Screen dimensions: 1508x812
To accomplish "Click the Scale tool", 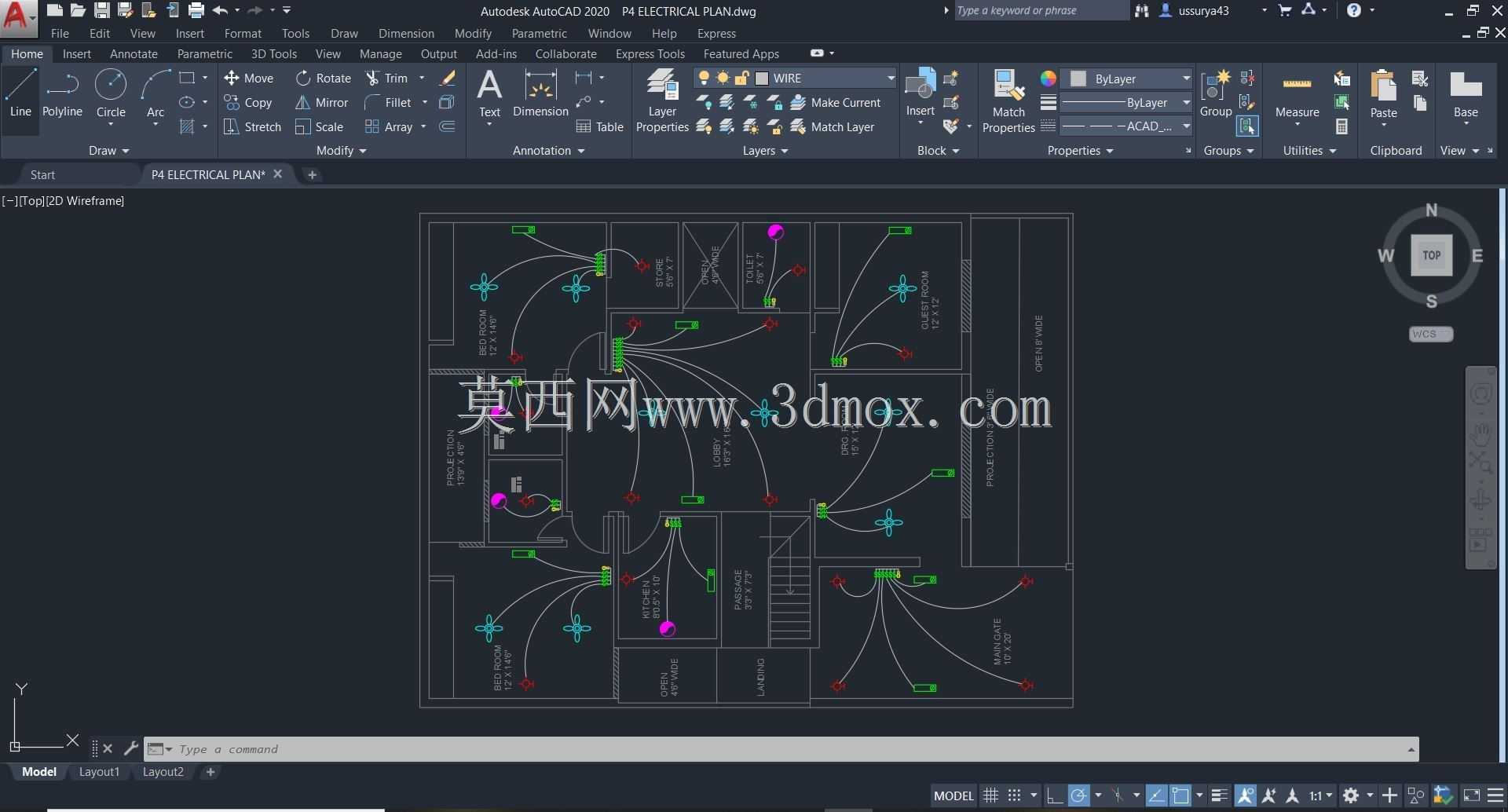I will pyautogui.click(x=319, y=126).
